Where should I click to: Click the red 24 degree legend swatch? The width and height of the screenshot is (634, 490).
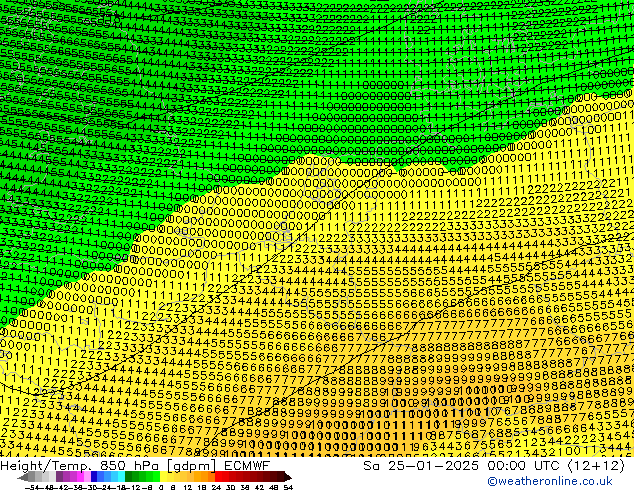[218, 477]
